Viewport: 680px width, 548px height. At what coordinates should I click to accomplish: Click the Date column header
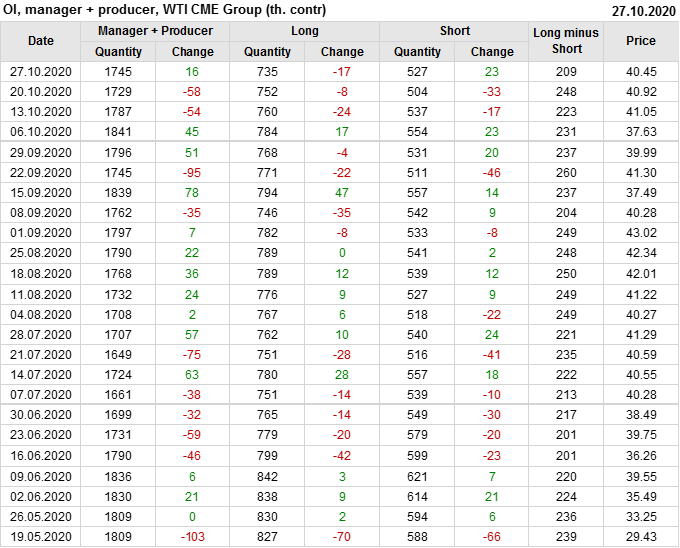pos(41,41)
